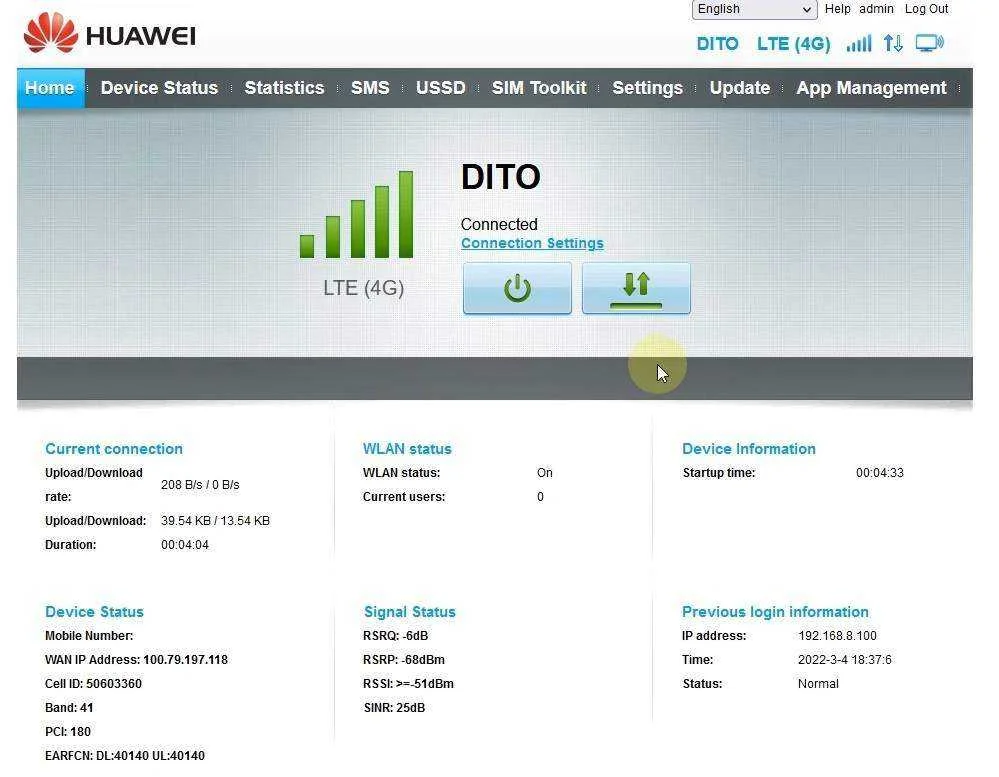The height and width of the screenshot is (777, 999).
Task: Select the USSD tab
Action: point(440,88)
